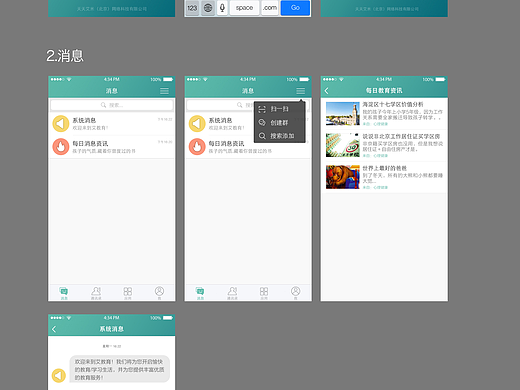Go back from the 每日教育资讯 screen
The image size is (520, 390).
tap(327, 91)
